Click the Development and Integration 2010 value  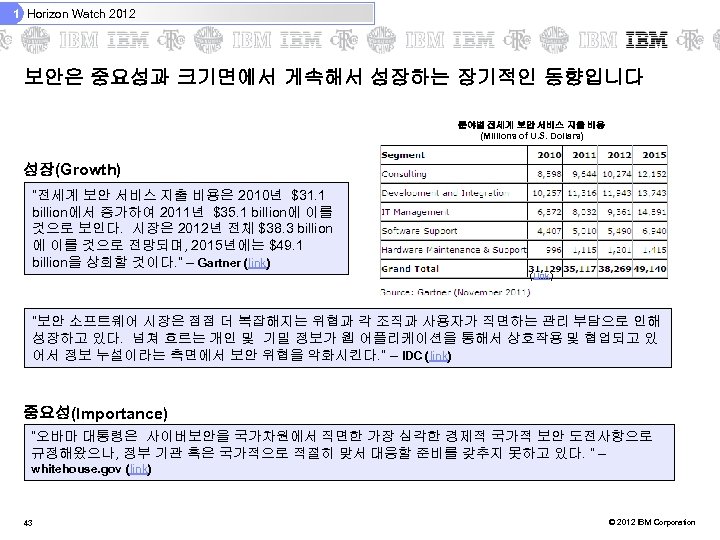pyautogui.click(x=546, y=193)
